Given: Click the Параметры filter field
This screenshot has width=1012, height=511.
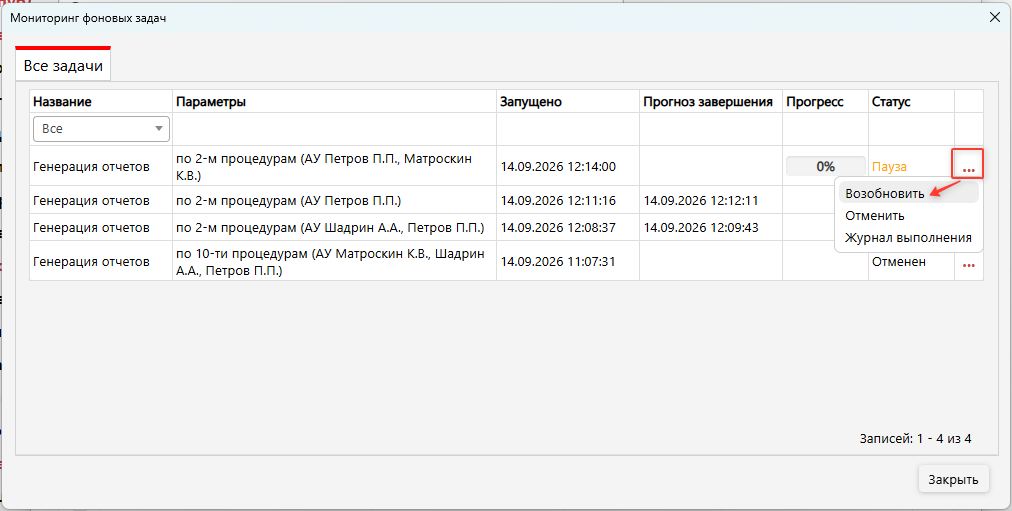Looking at the screenshot, I should point(334,129).
